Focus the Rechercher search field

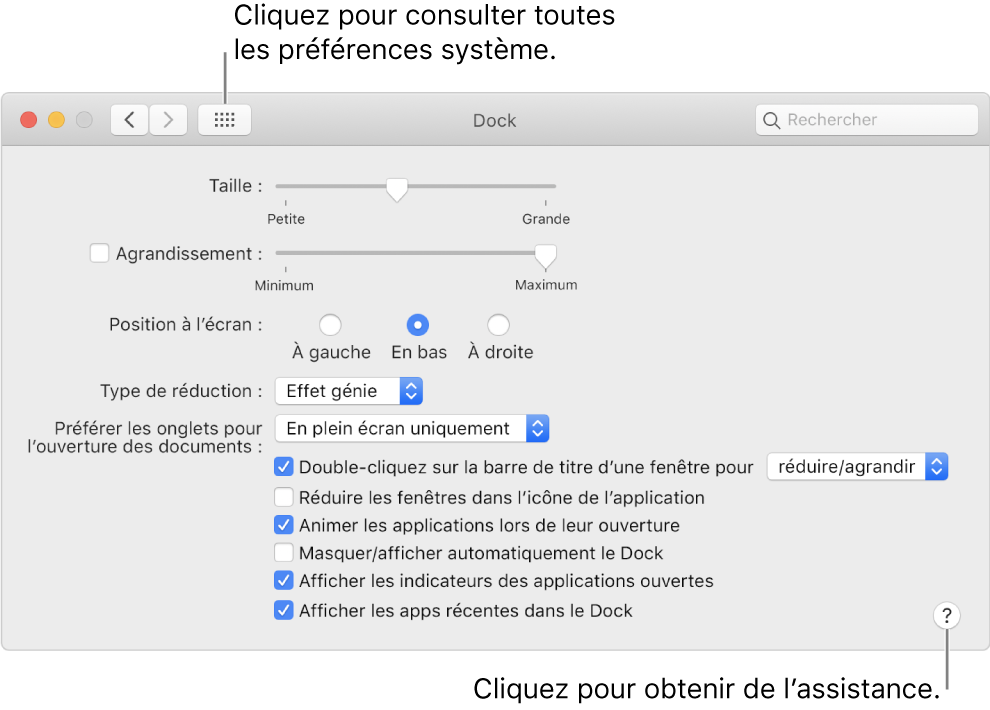866,120
